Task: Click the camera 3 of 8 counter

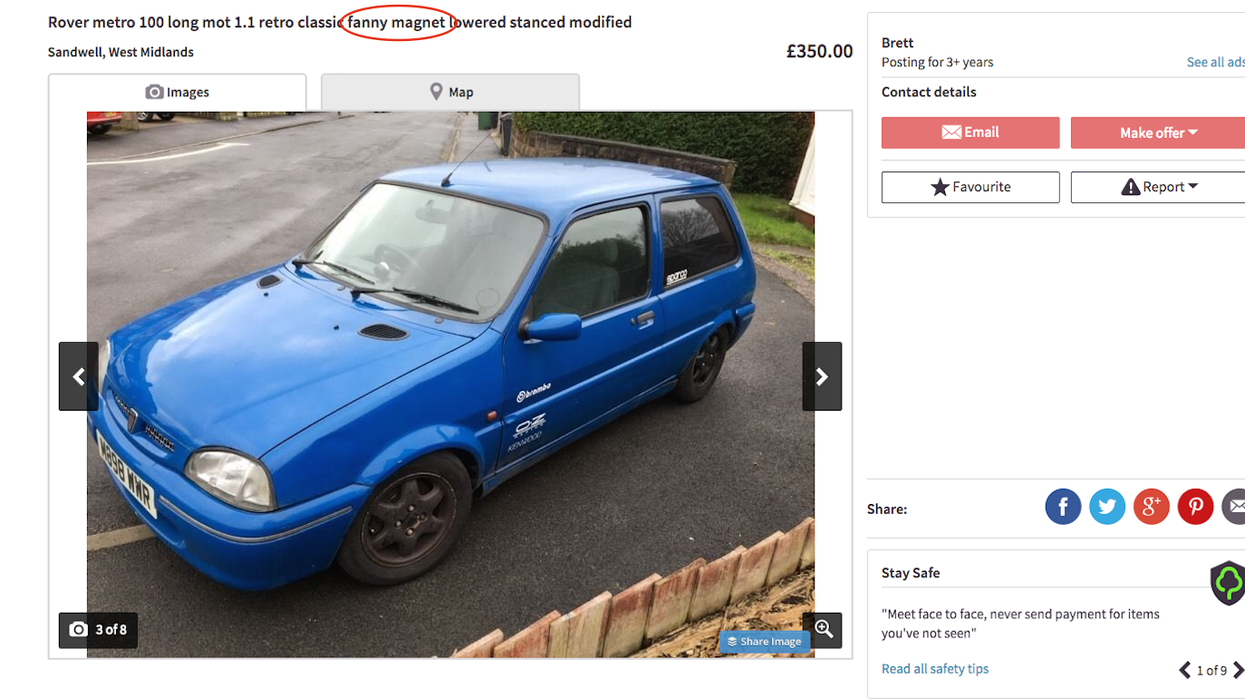Action: [x=98, y=630]
